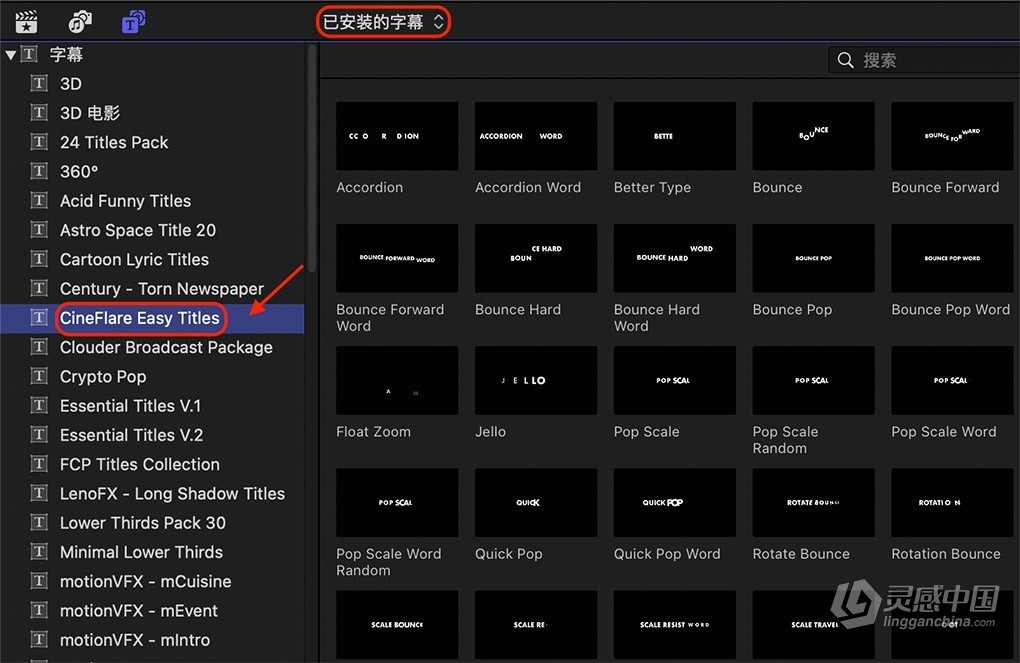Screen dimensions: 1020x663
Task: Select the 3D titles category
Action: pyautogui.click(x=152, y=84)
